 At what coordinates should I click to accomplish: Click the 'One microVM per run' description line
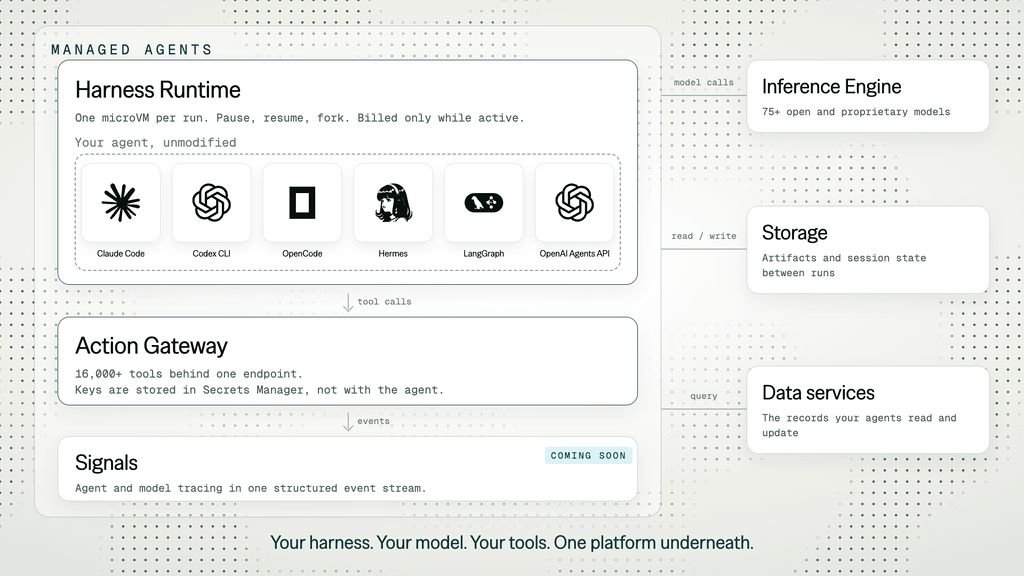[x=300, y=118]
